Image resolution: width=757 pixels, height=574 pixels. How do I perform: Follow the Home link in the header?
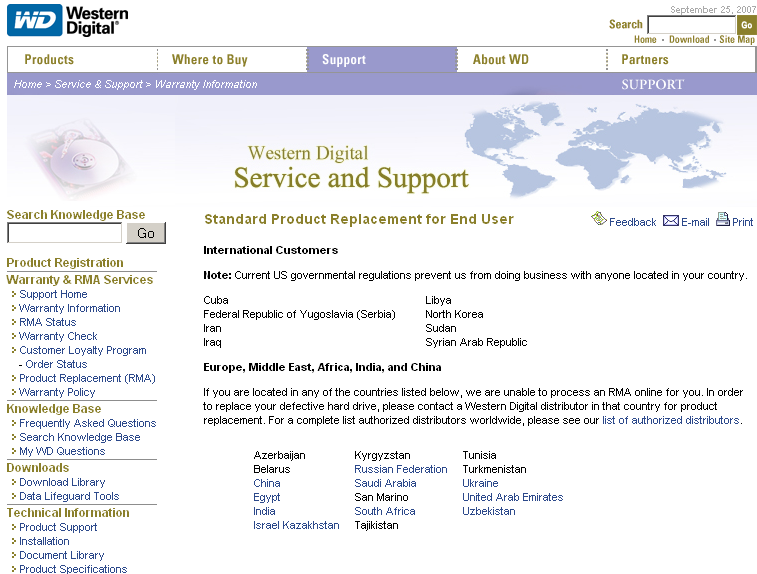click(x=645, y=40)
